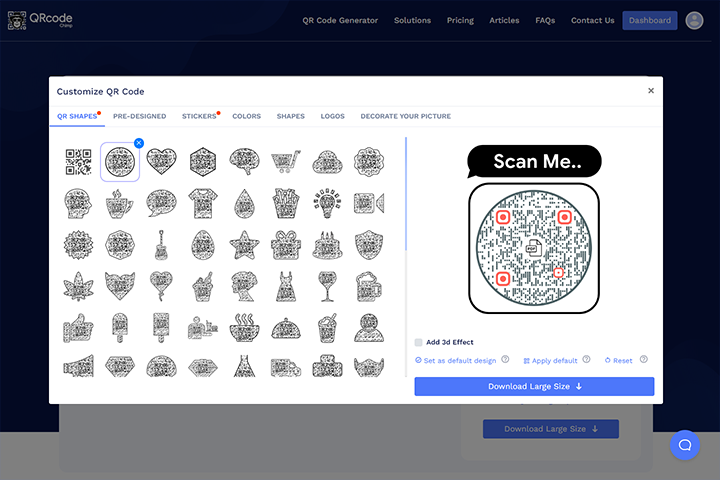The image size is (720, 480).
Task: Go to the Pricing page
Action: [x=460, y=20]
